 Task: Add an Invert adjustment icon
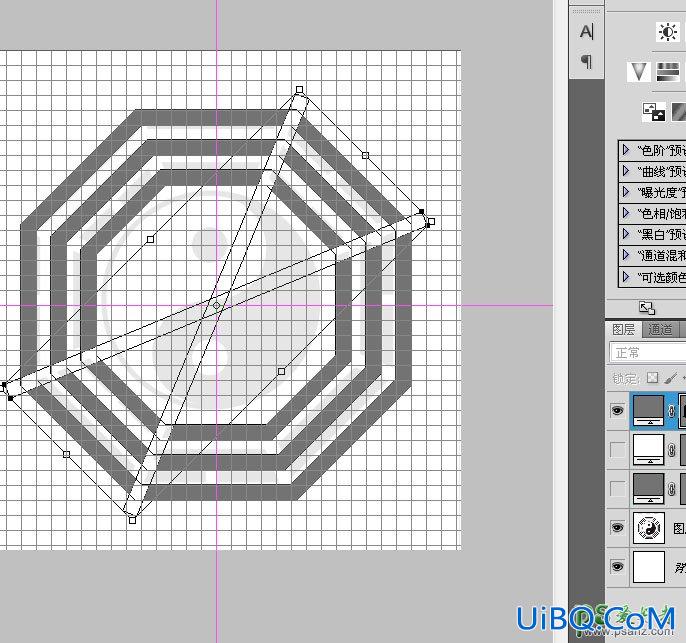coord(654,112)
